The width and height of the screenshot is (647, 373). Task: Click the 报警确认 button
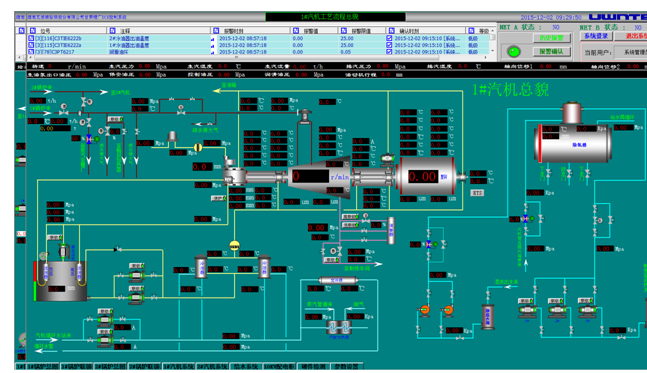[551, 52]
